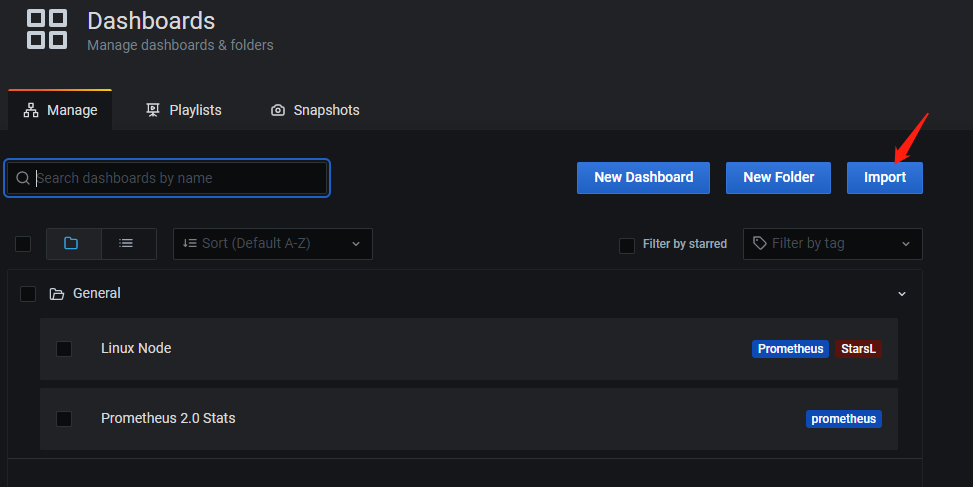Select the Prometheus 2.0 Stats checkbox
The width and height of the screenshot is (973, 487).
click(64, 419)
